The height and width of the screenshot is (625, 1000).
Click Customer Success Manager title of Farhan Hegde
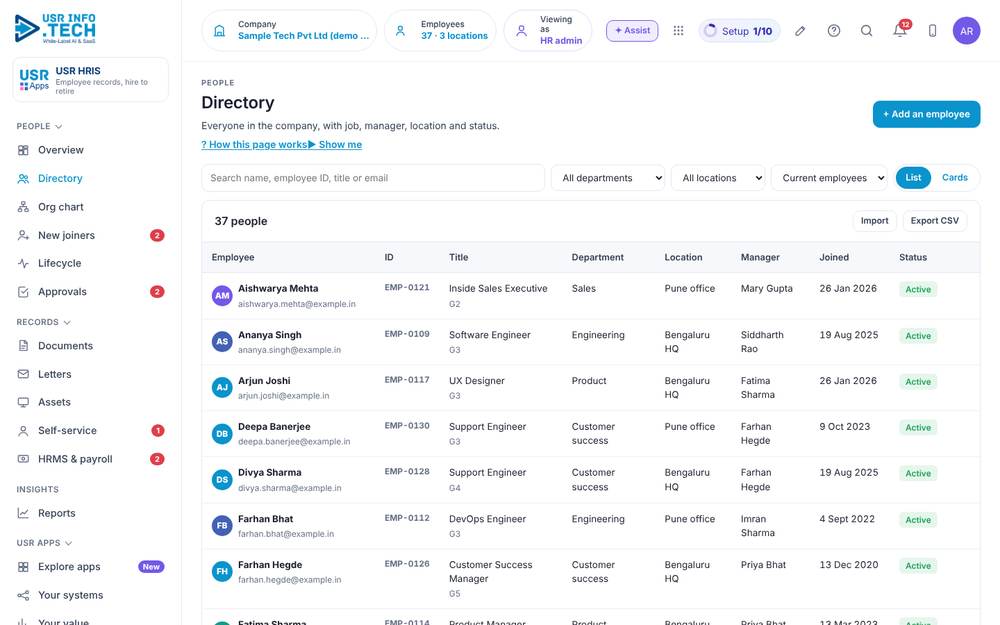coord(490,572)
